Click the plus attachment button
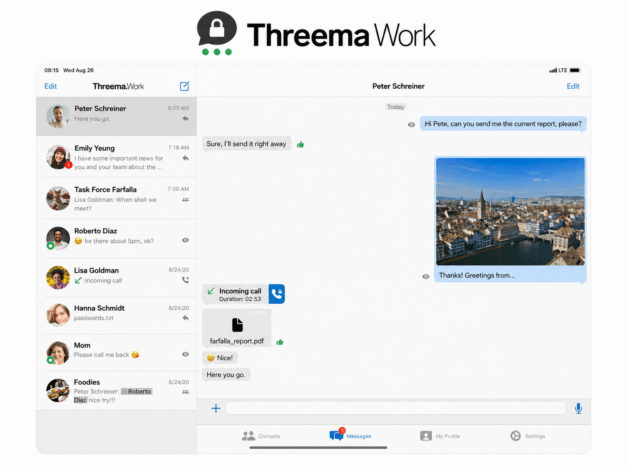Viewport: 627px width, 470px height. [x=216, y=408]
